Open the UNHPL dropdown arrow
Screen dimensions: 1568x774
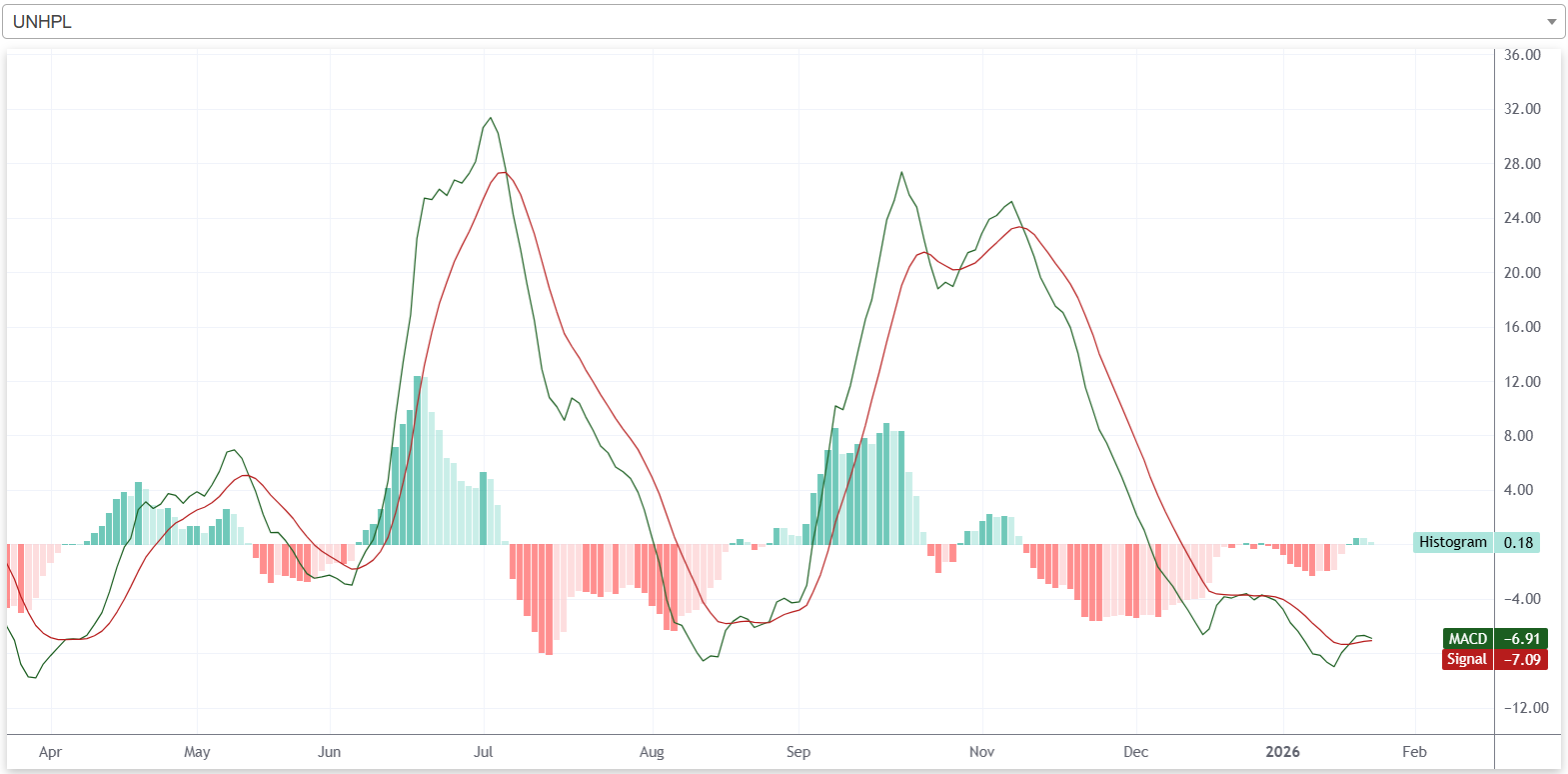(x=1551, y=22)
